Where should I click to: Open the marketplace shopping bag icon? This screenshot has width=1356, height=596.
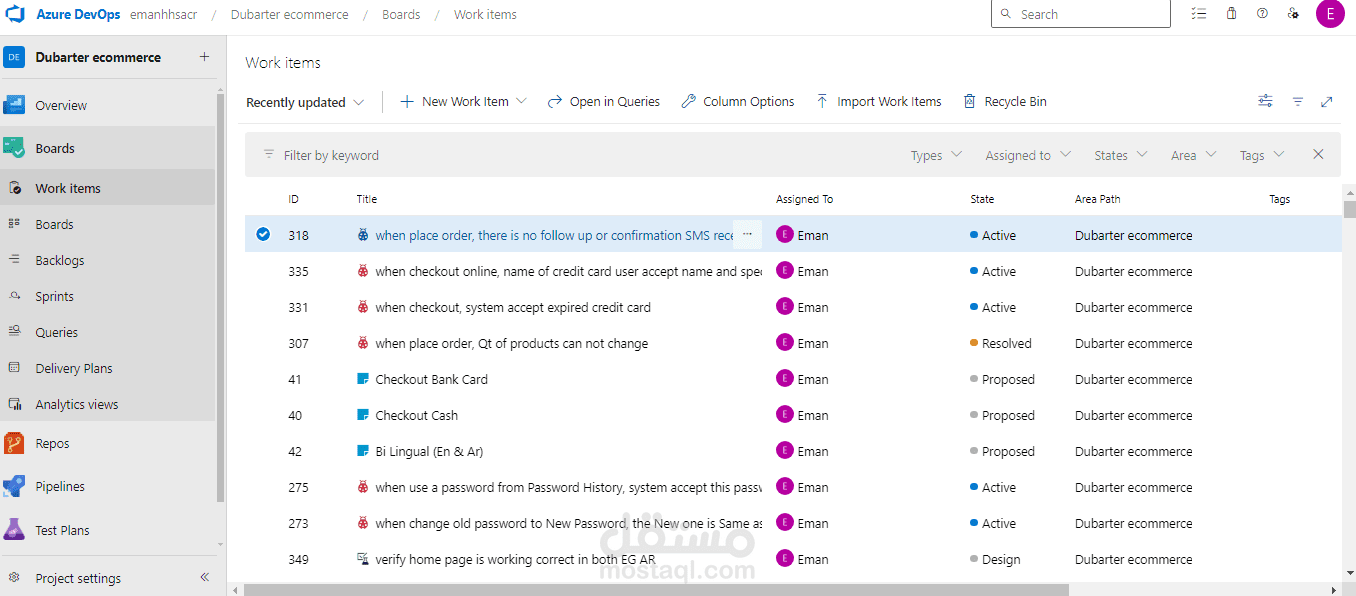(x=1232, y=14)
